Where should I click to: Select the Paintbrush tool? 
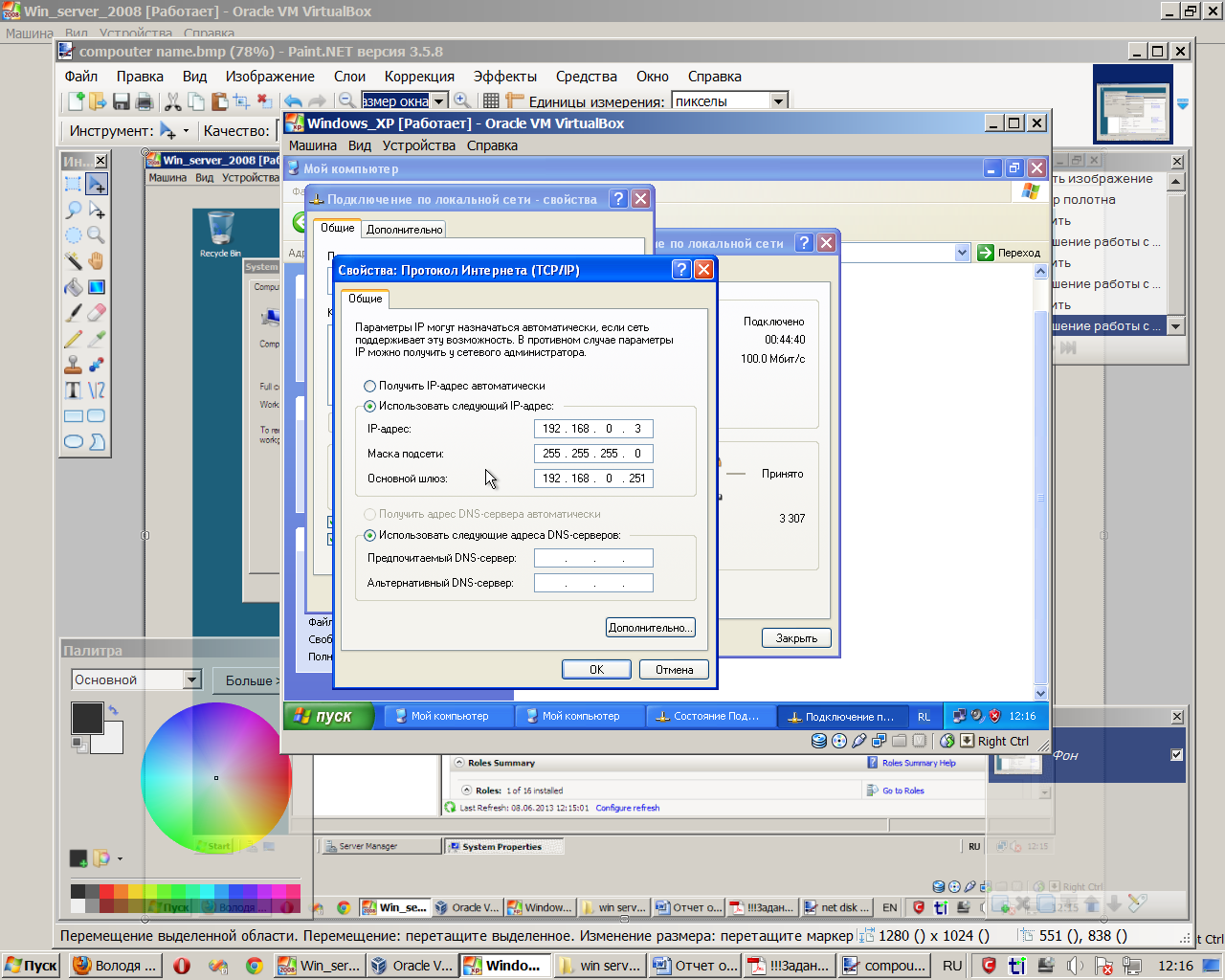tap(73, 313)
